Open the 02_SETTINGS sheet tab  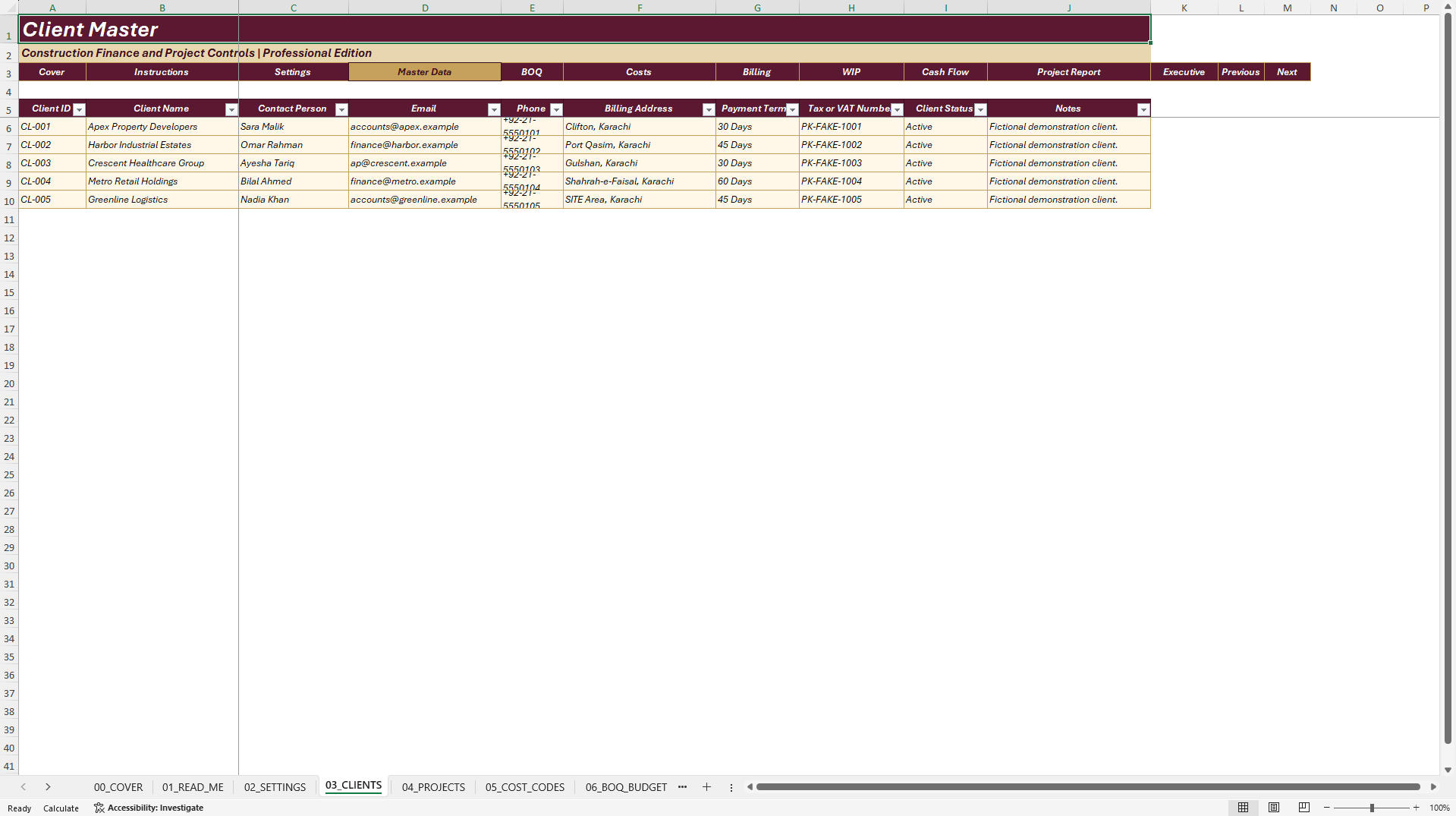pos(275,787)
